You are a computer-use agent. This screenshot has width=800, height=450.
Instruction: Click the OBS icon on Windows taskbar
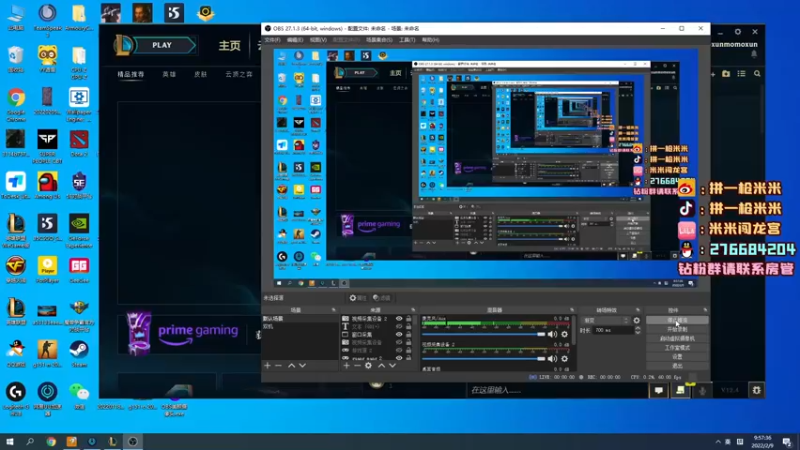point(133,442)
